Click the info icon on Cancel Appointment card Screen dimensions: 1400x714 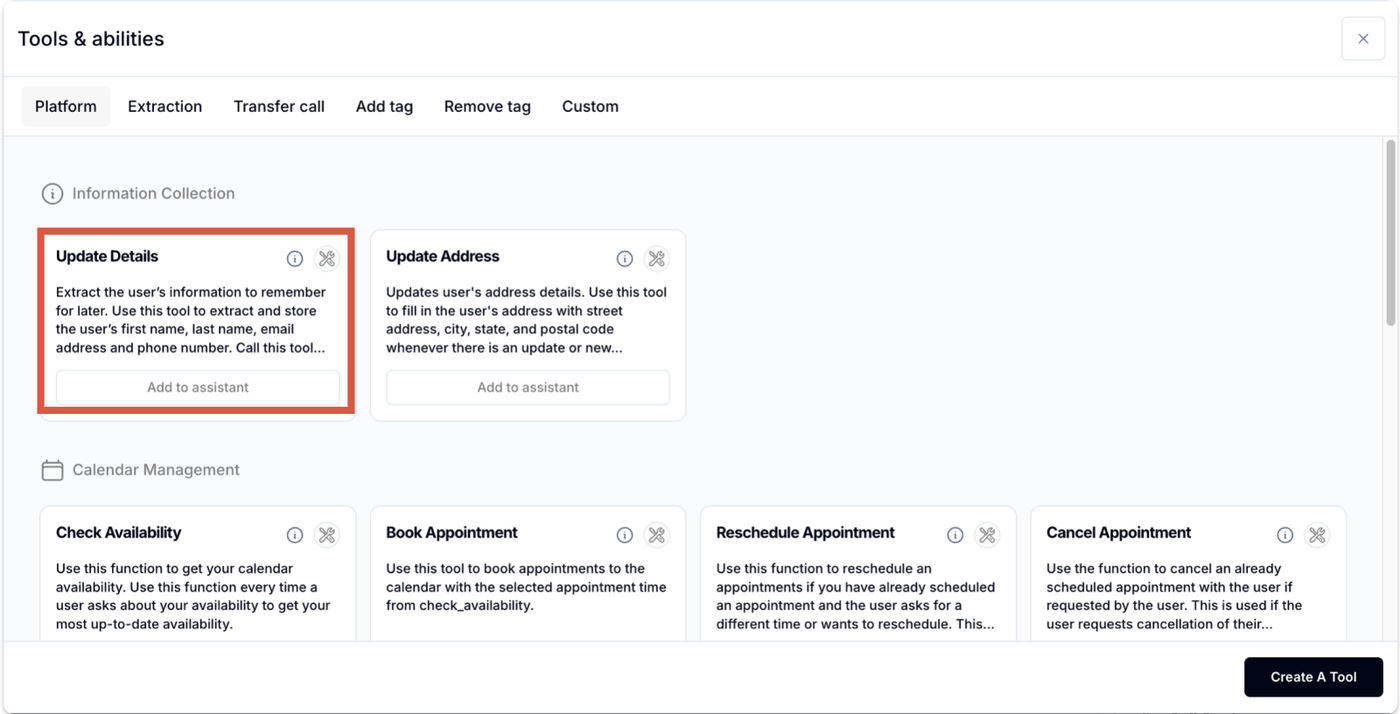(x=1285, y=535)
